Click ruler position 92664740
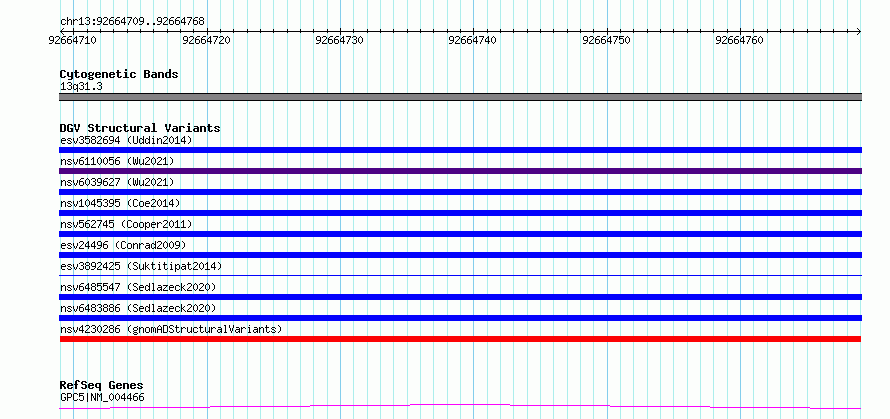This screenshot has width=890, height=419. (x=473, y=40)
